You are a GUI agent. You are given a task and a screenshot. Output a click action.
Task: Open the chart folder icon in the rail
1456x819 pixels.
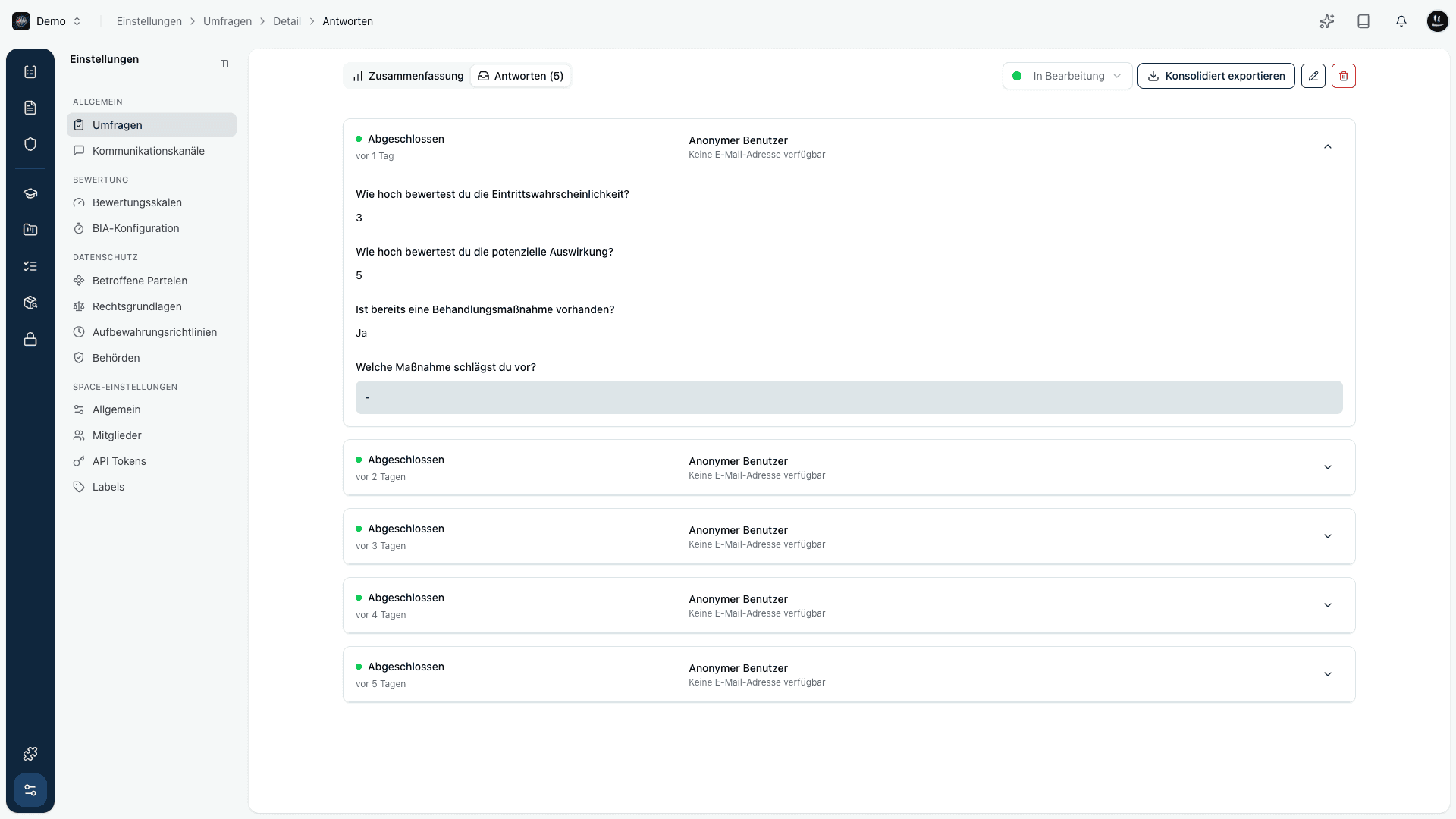coord(30,230)
